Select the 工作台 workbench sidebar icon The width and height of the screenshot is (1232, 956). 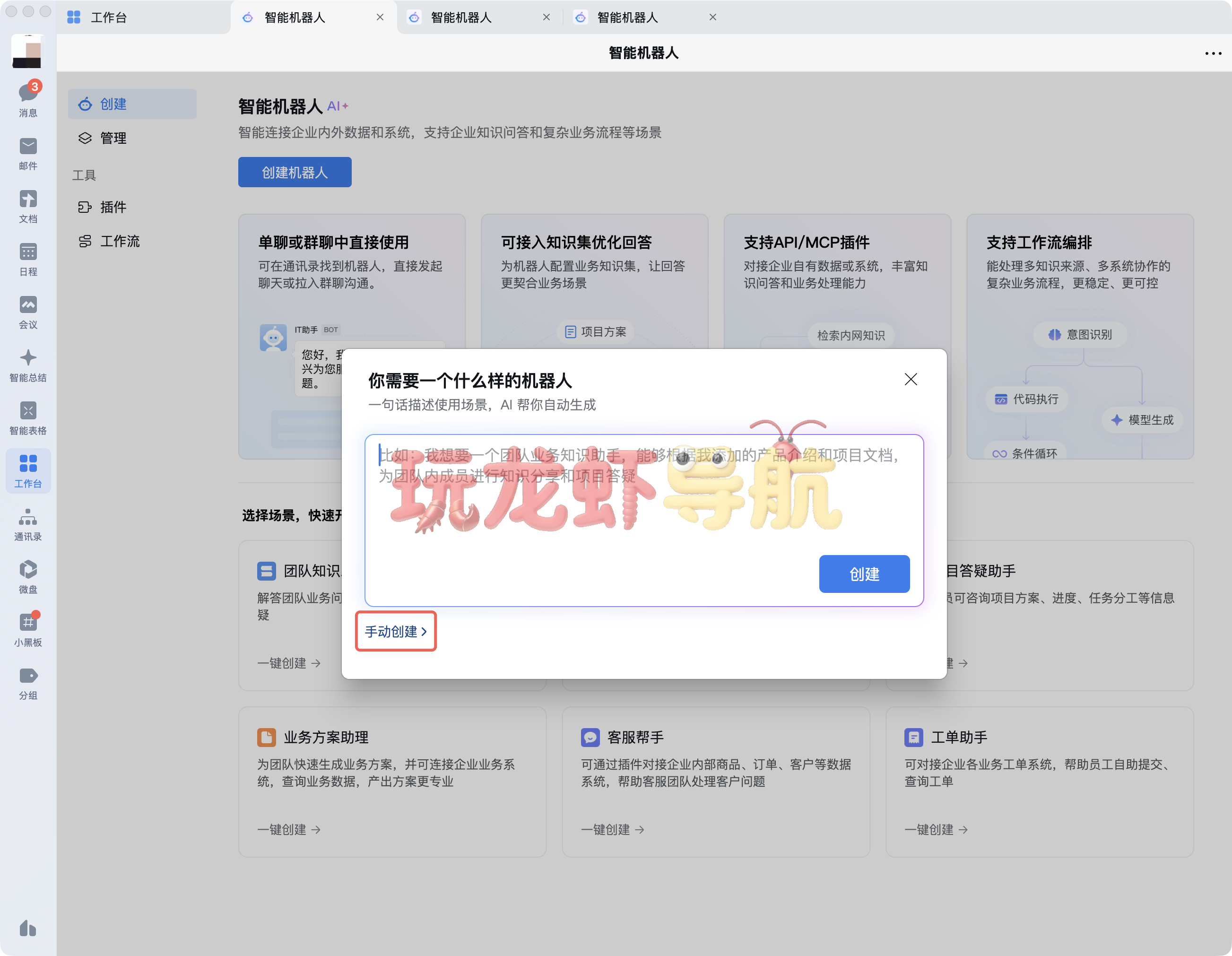pos(27,471)
